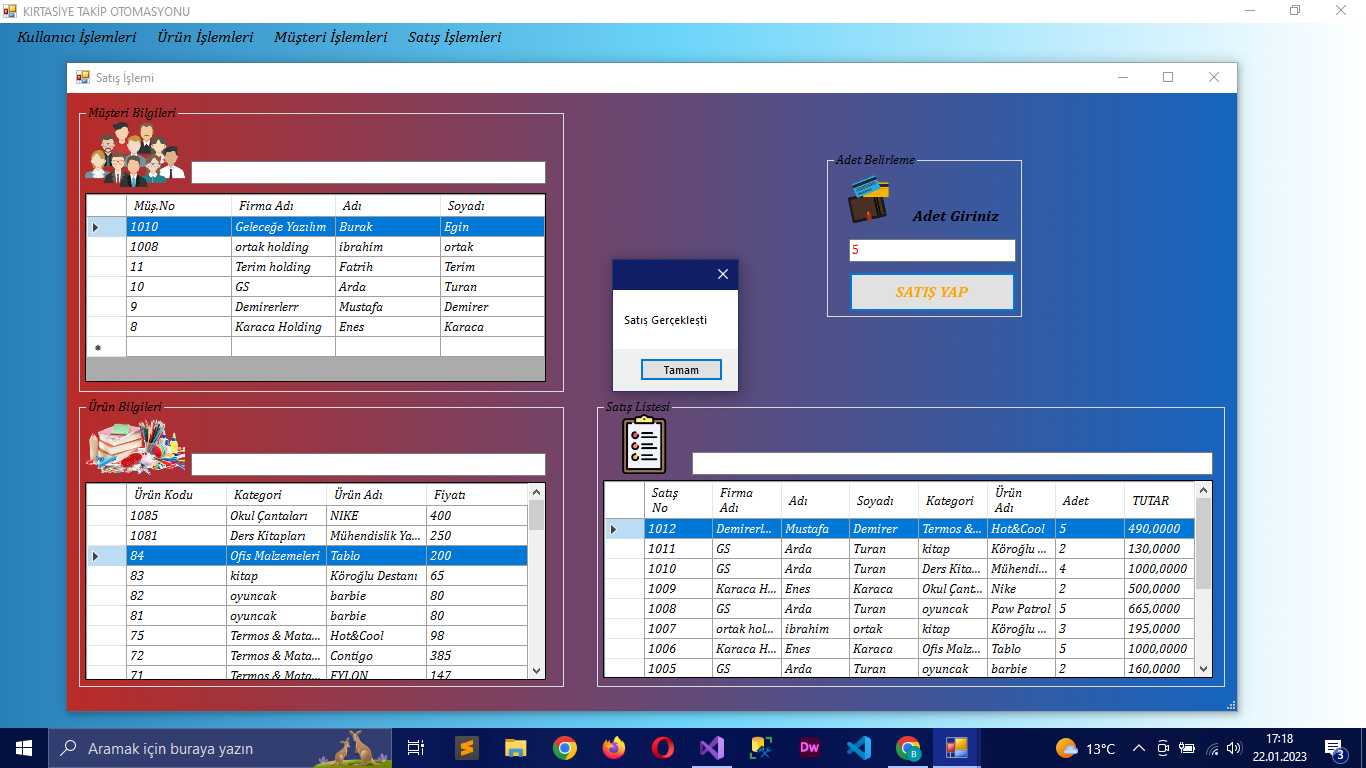Click the Müşteri Bilgileri search box
The width and height of the screenshot is (1366, 768).
click(368, 172)
